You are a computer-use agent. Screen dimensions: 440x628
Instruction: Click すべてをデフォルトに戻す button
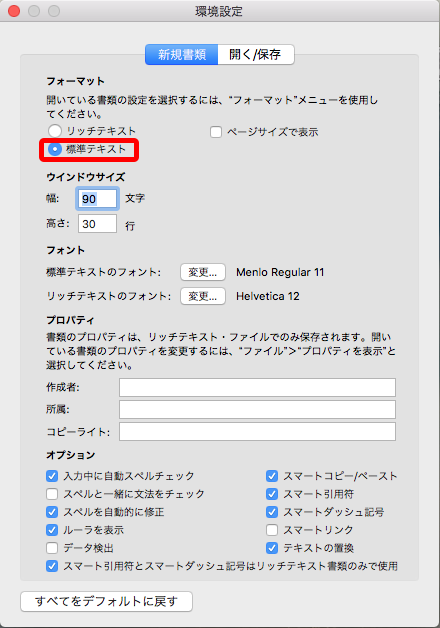click(106, 601)
